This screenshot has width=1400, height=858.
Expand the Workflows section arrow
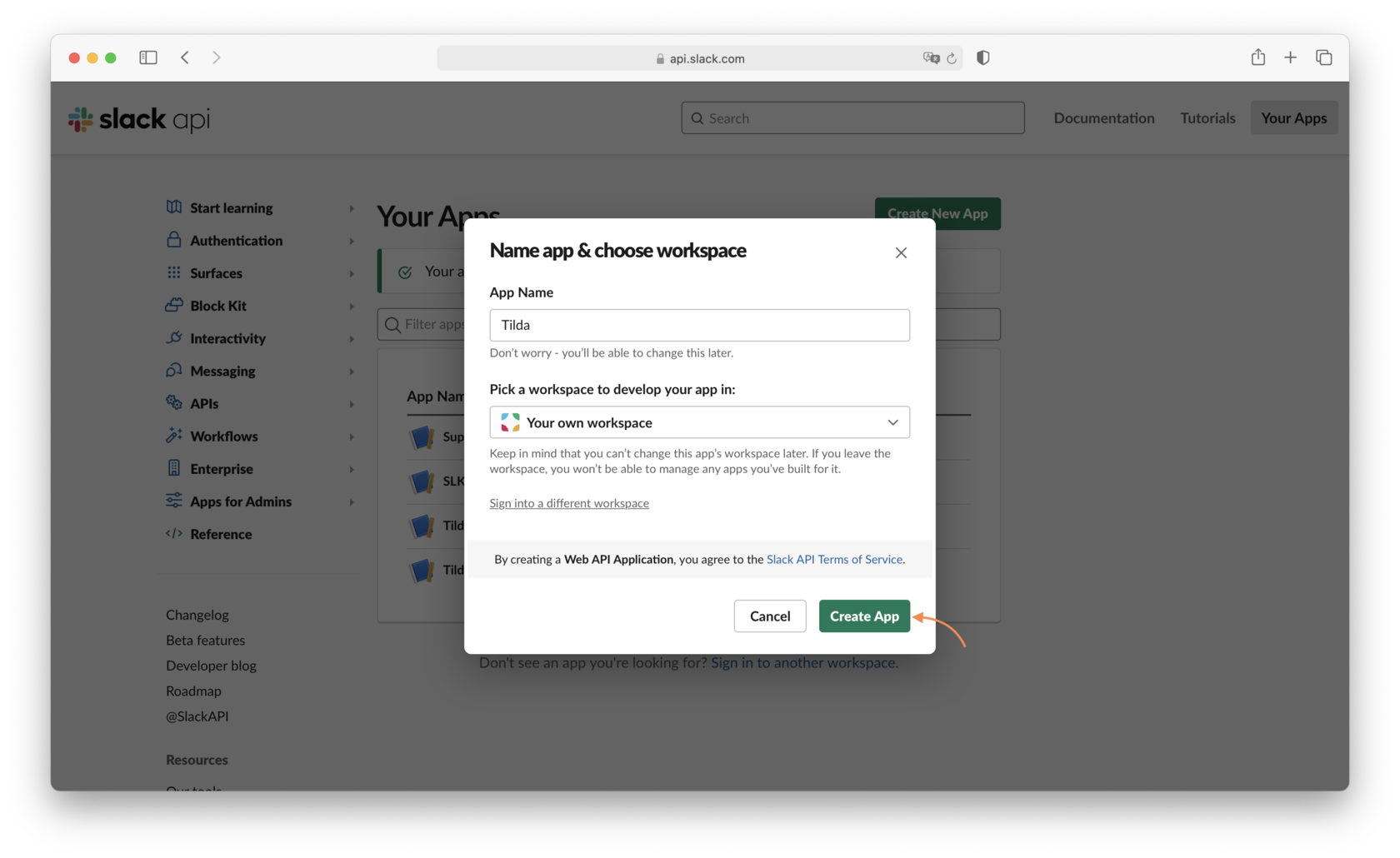tap(352, 436)
